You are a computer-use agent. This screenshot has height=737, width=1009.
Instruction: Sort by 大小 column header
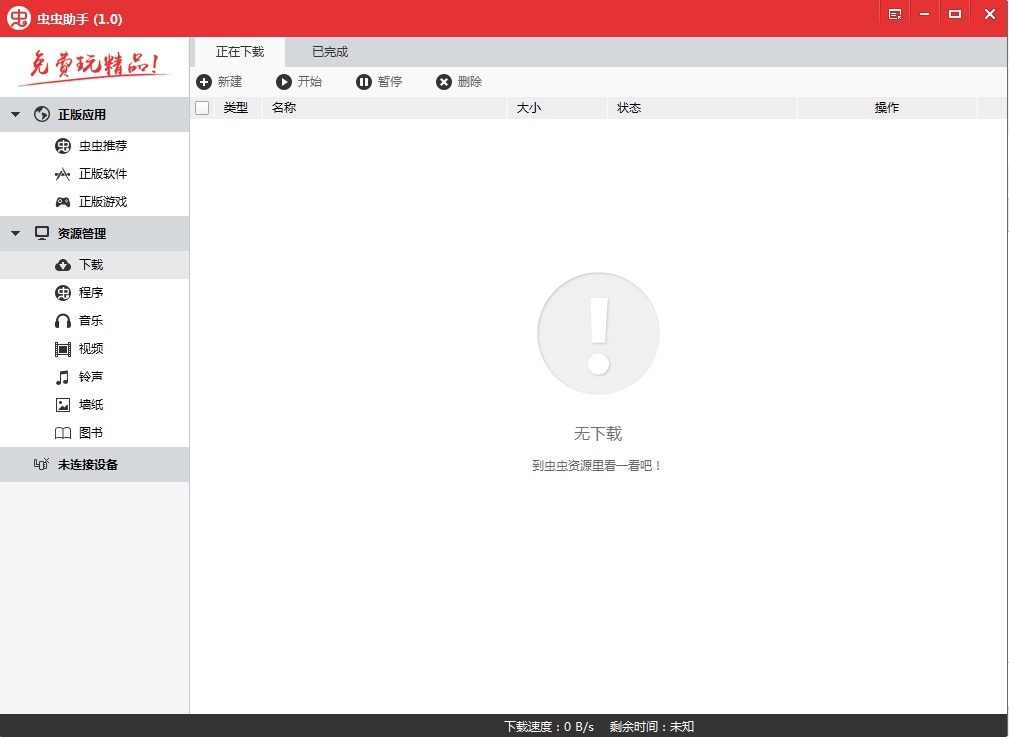pyautogui.click(x=529, y=108)
